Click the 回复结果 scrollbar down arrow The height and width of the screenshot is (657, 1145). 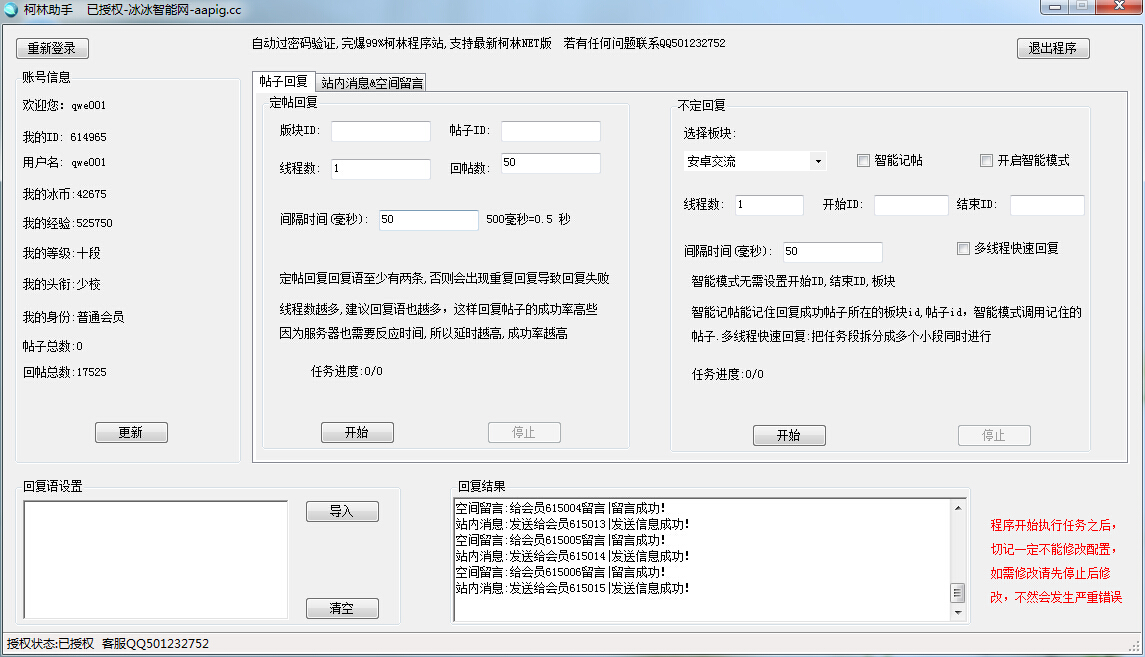pos(957,612)
